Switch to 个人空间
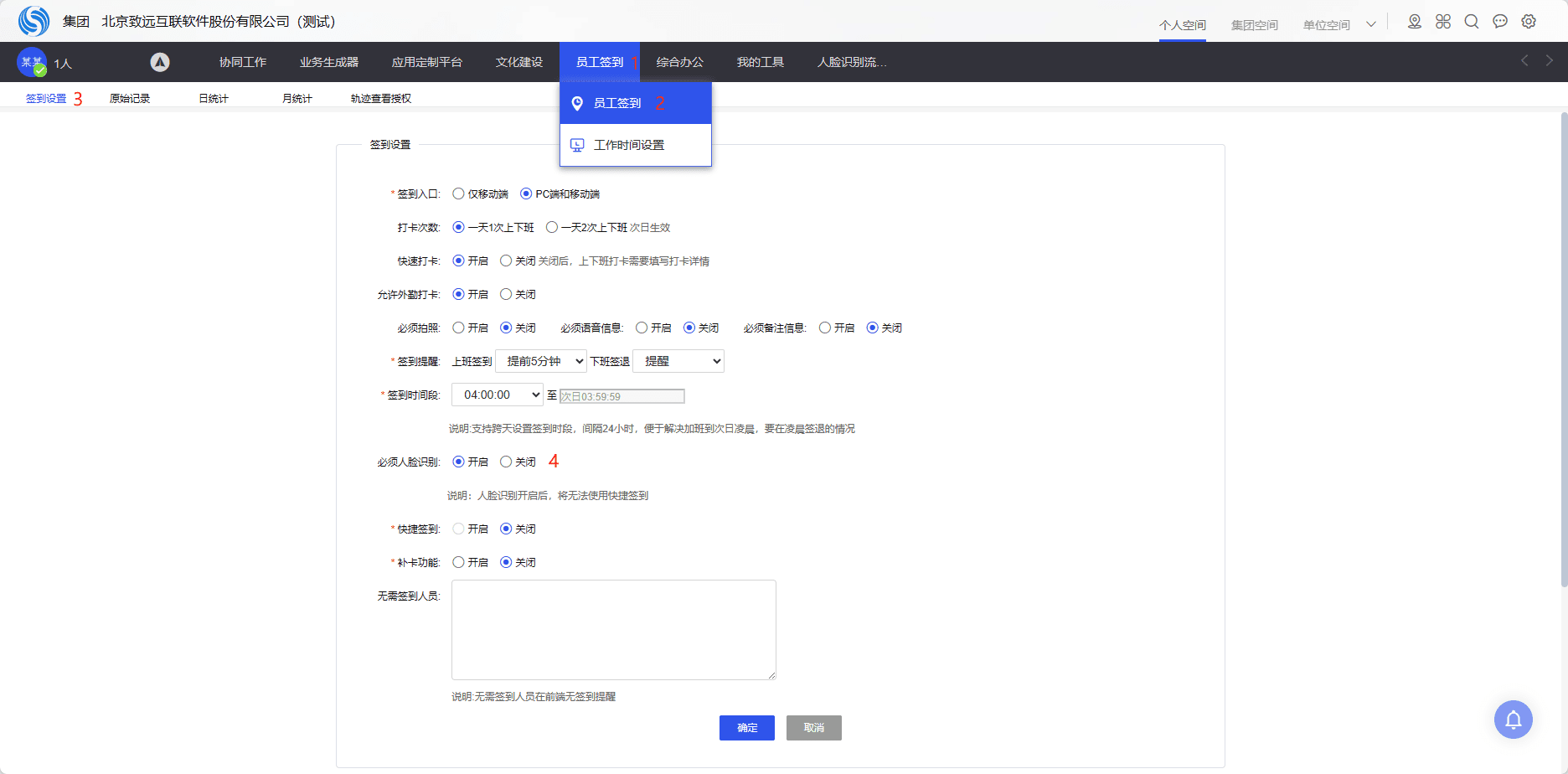The height and width of the screenshot is (774, 1568). 1183,25
